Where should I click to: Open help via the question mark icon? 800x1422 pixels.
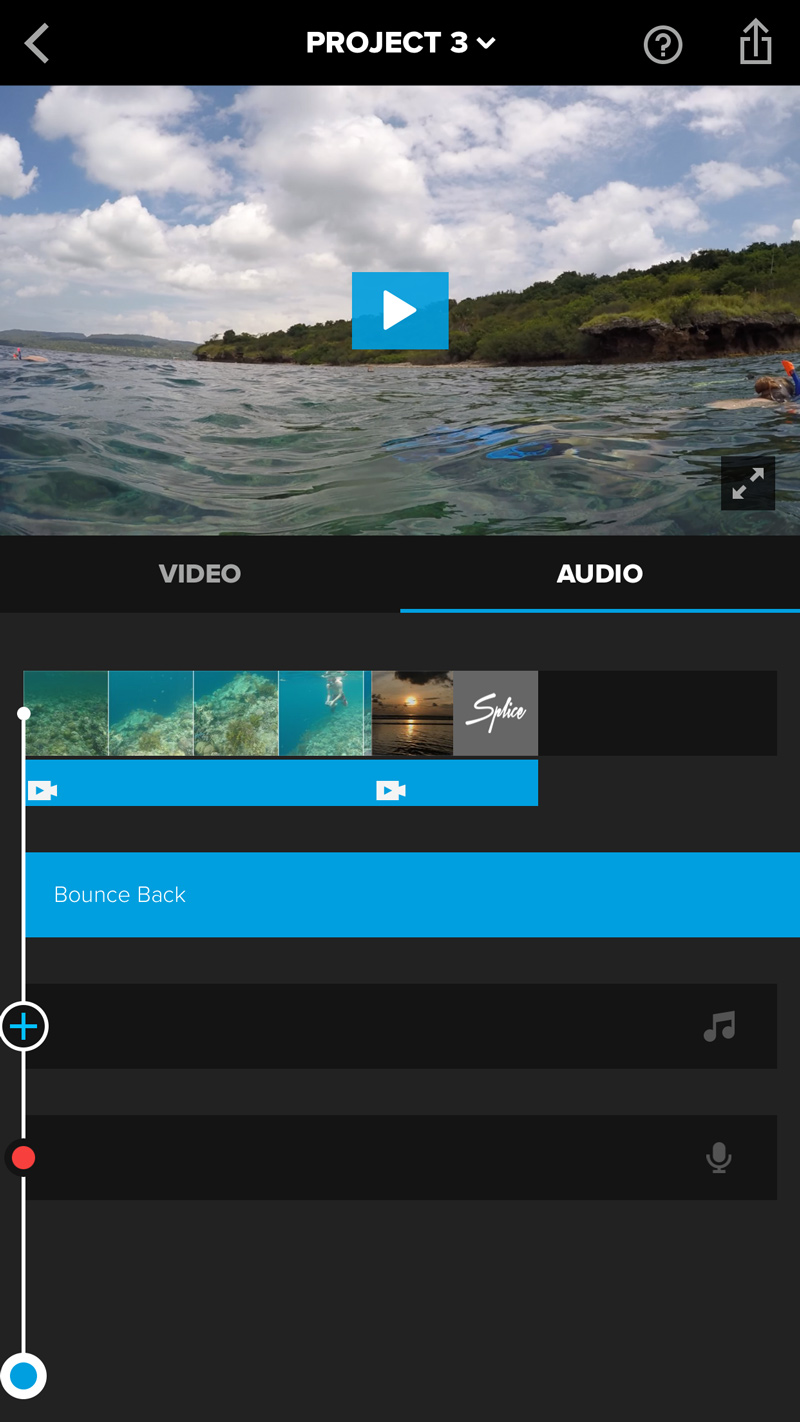(663, 44)
